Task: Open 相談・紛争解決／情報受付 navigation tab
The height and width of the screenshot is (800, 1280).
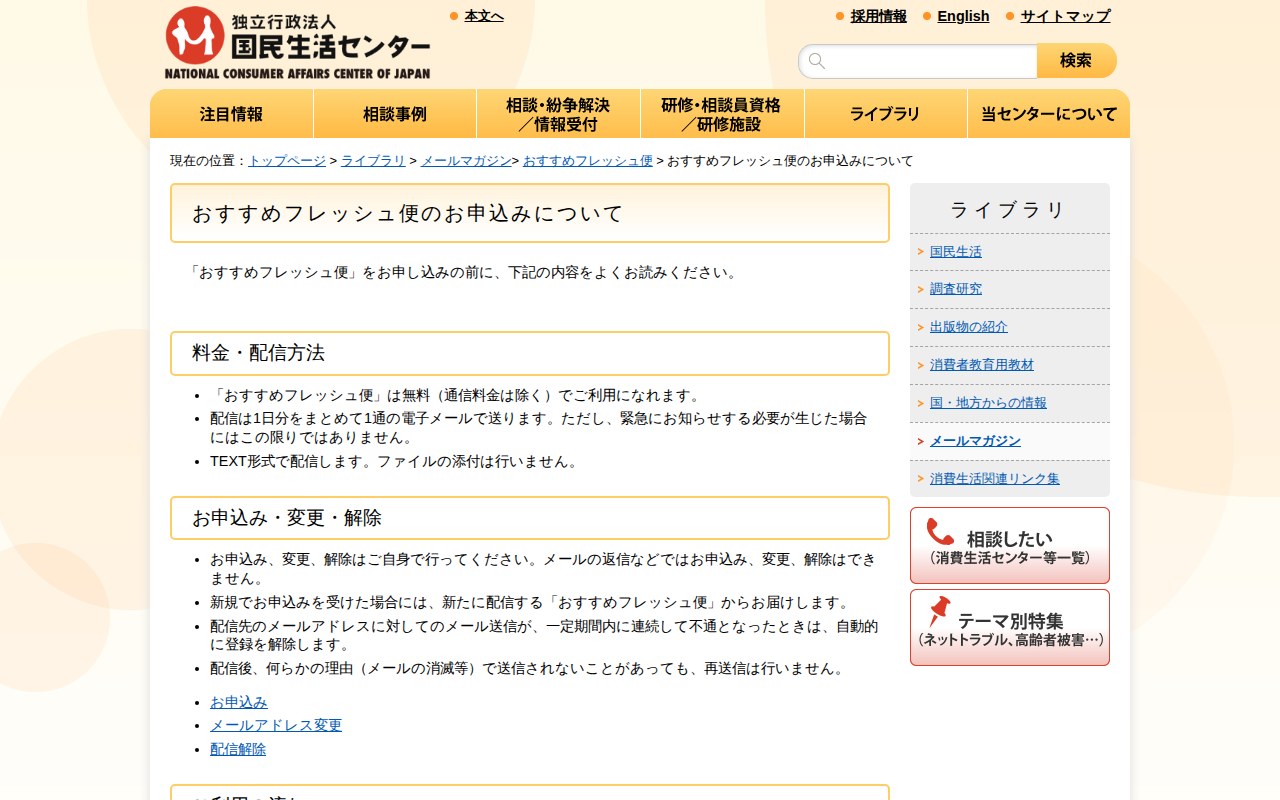Action: point(558,114)
